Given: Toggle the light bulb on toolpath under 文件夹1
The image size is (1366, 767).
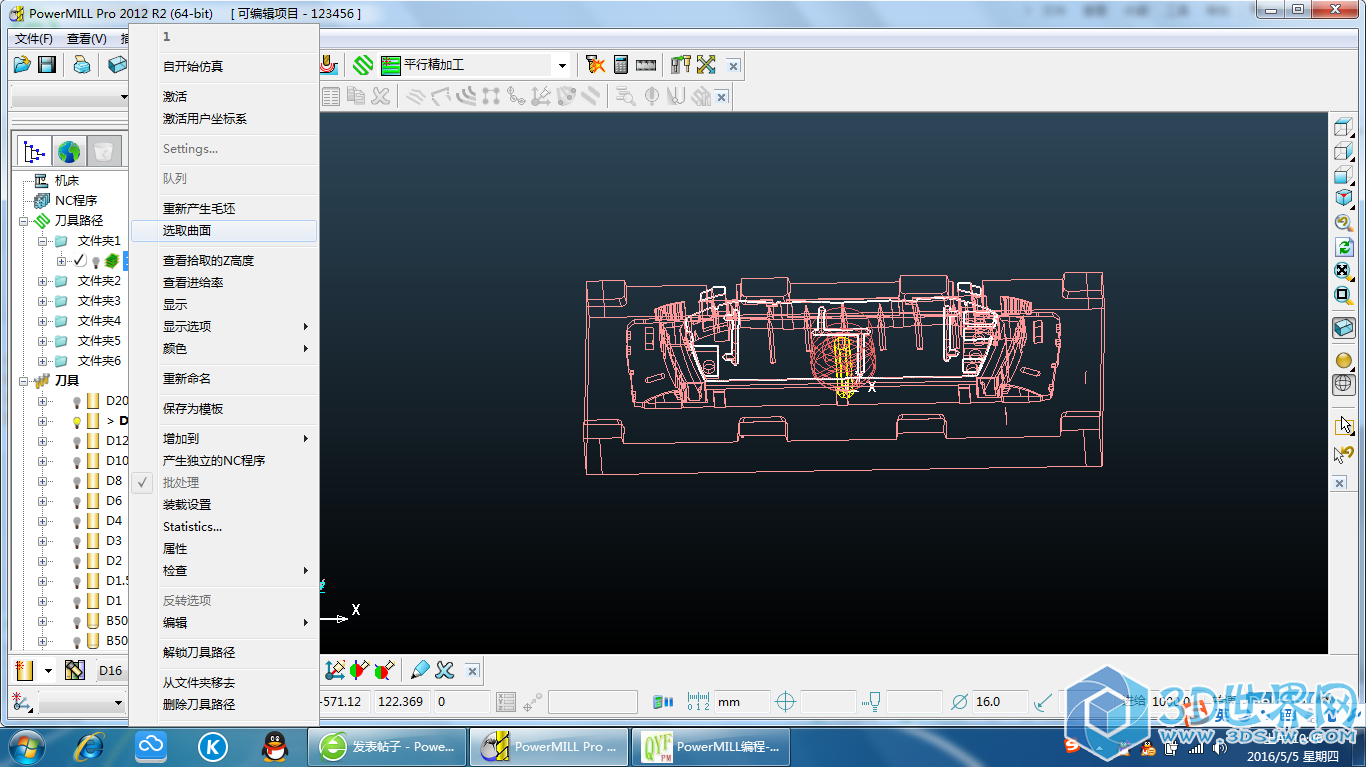Looking at the screenshot, I should pyautogui.click(x=96, y=261).
